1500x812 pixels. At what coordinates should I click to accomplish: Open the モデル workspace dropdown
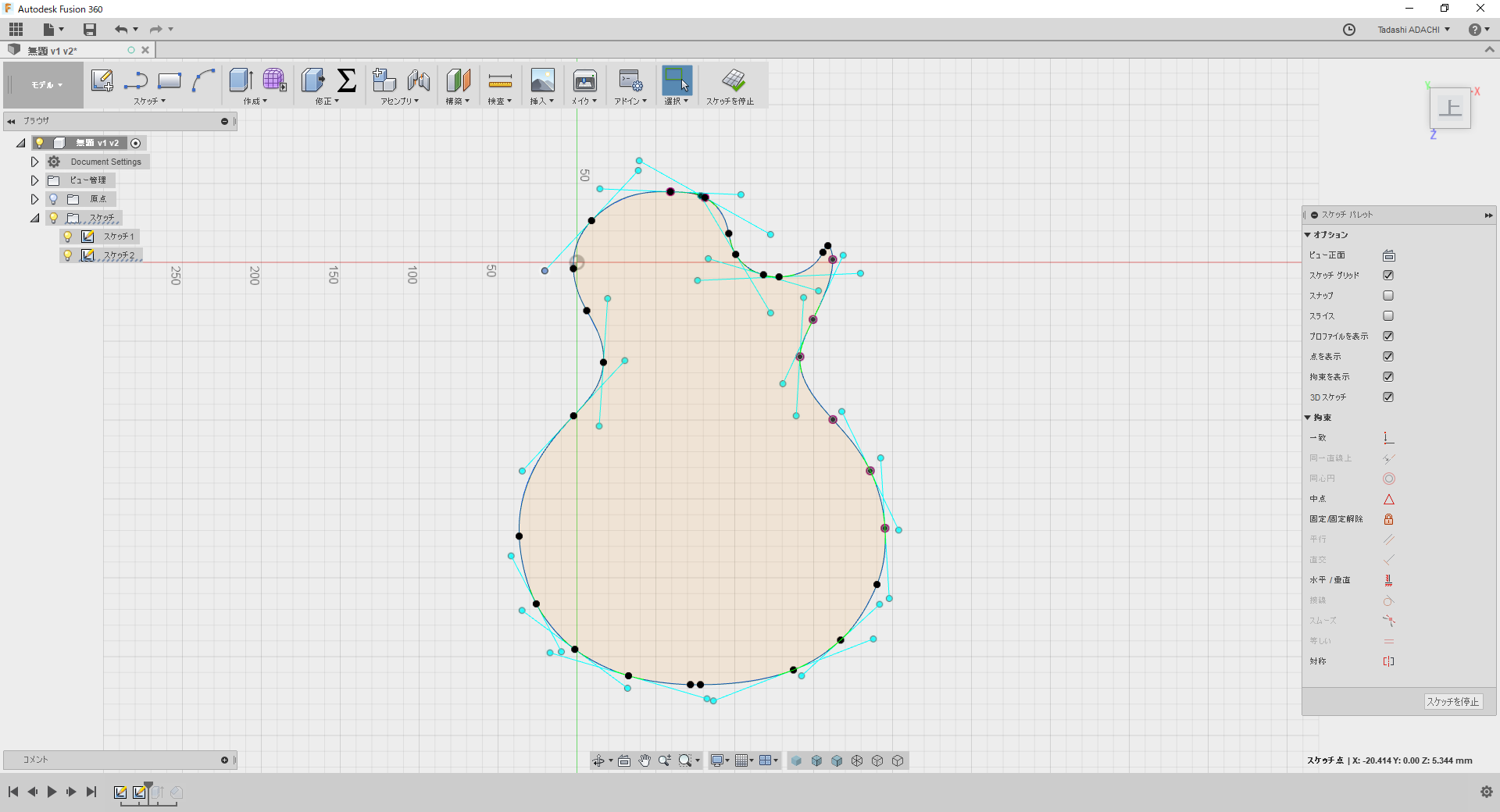click(x=46, y=85)
